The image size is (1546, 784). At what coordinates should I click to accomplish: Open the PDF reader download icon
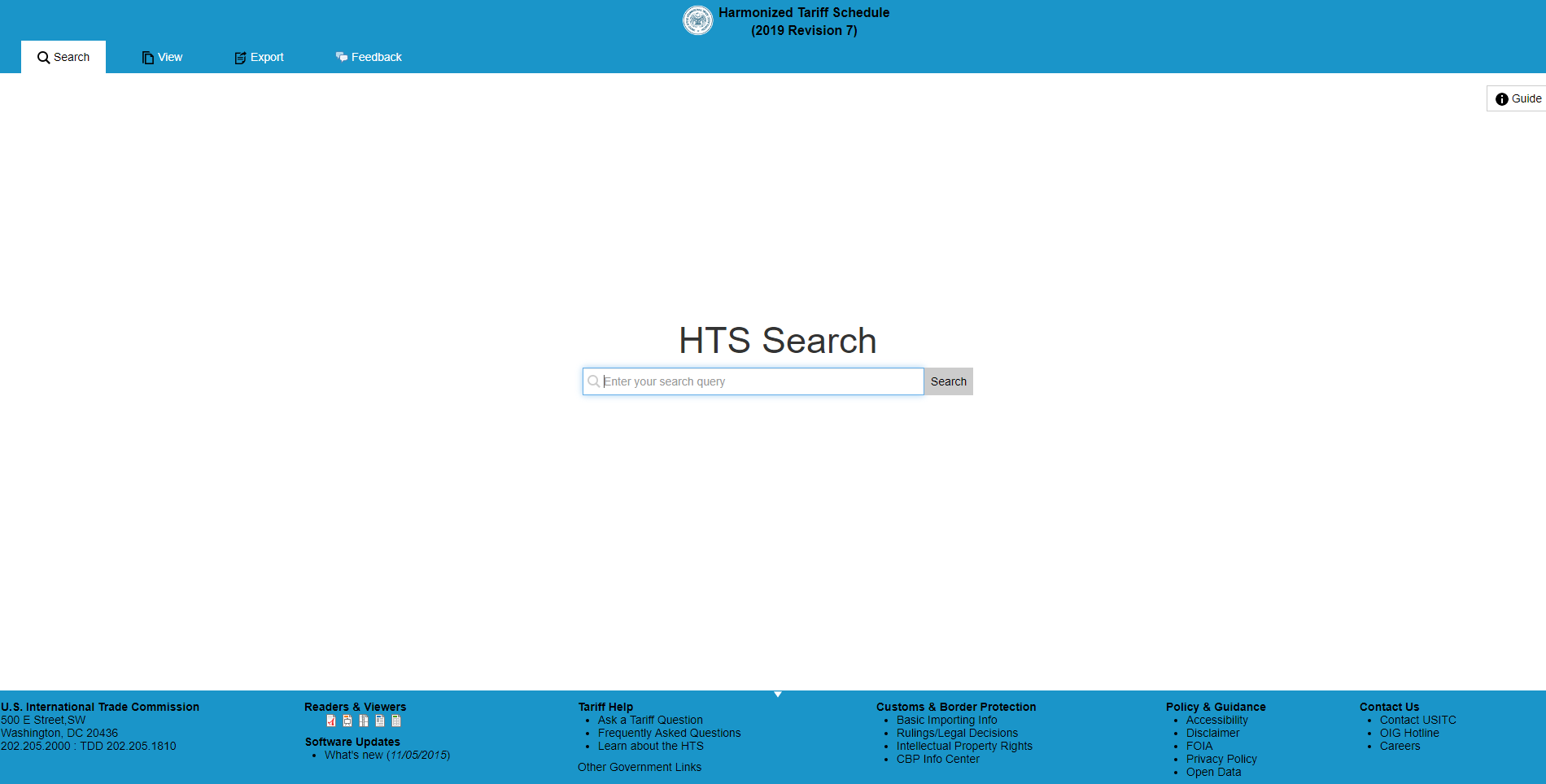331,721
